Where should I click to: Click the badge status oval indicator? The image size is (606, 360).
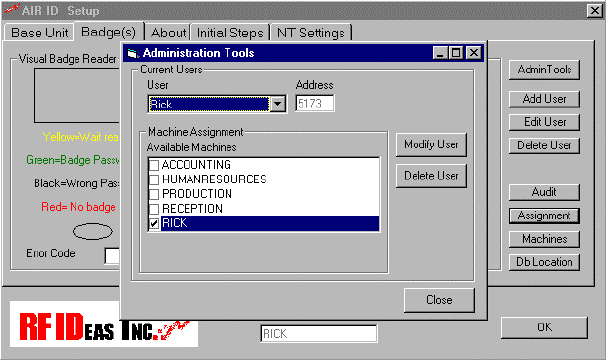[x=93, y=232]
